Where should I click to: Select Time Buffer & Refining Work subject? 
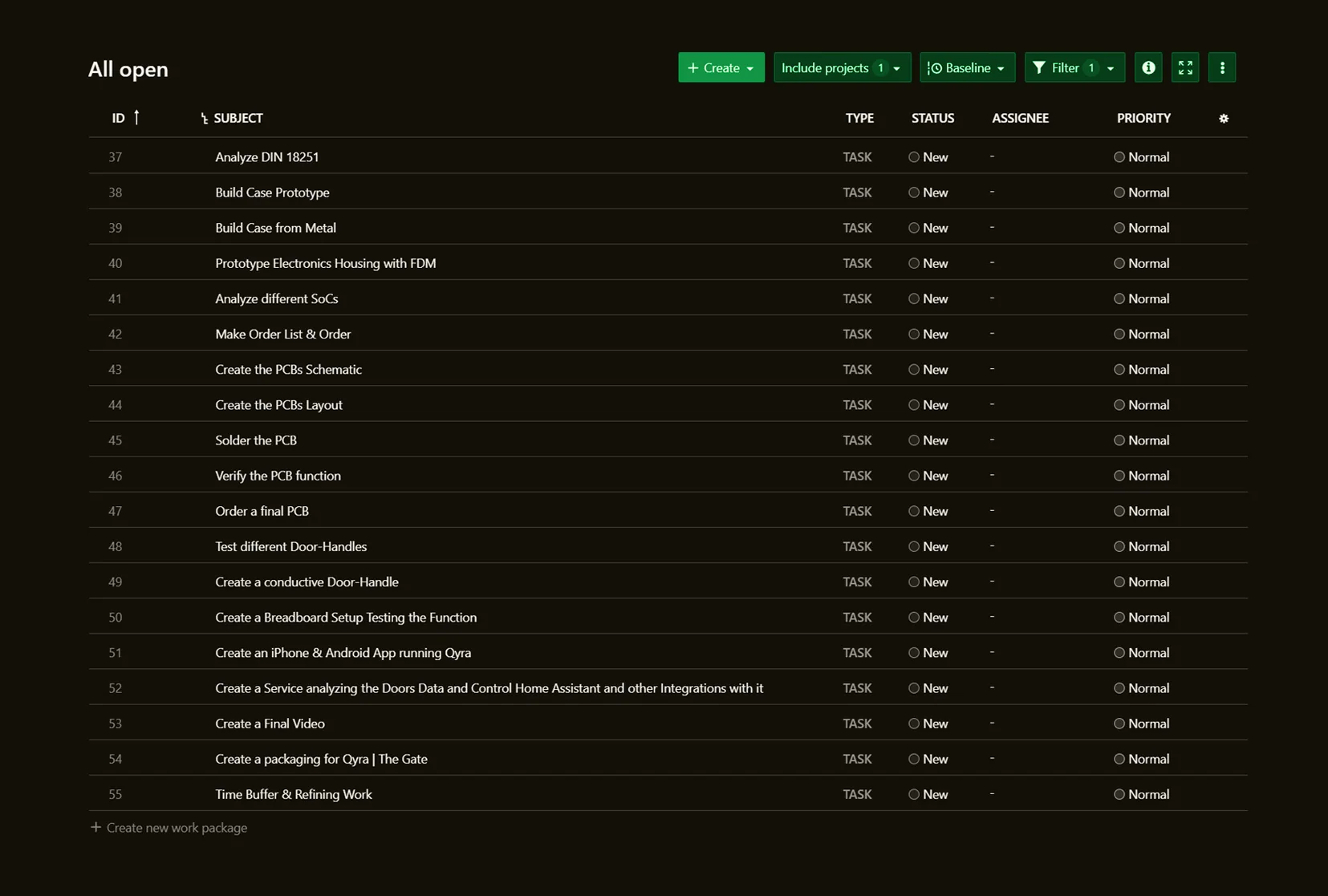click(294, 795)
